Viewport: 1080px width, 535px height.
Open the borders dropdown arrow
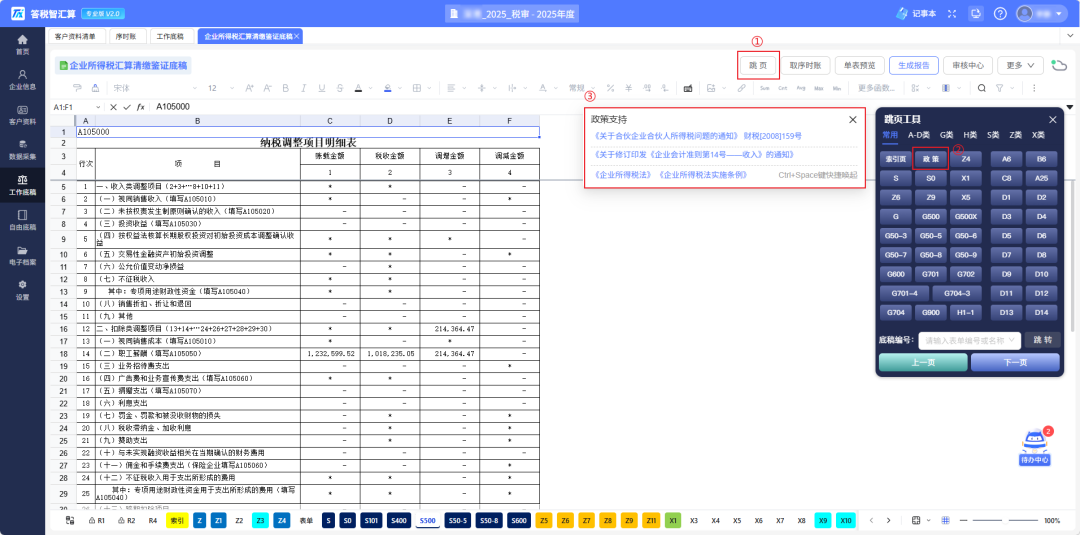428,88
